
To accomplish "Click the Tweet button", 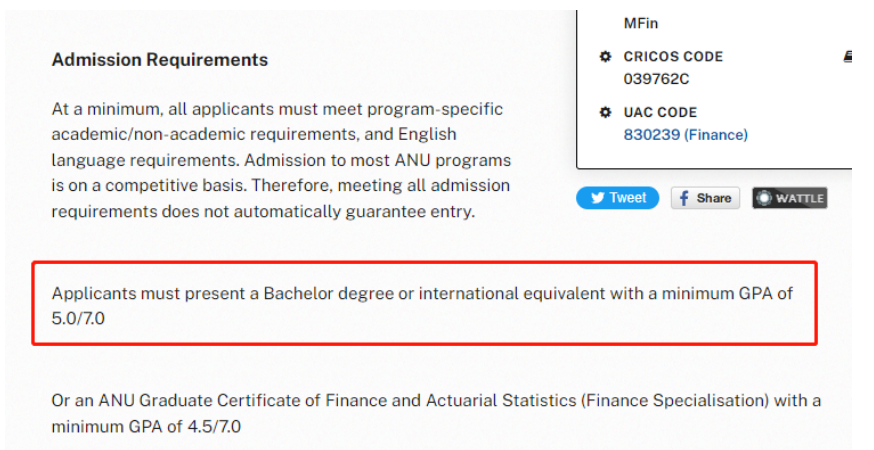I will pos(617,198).
